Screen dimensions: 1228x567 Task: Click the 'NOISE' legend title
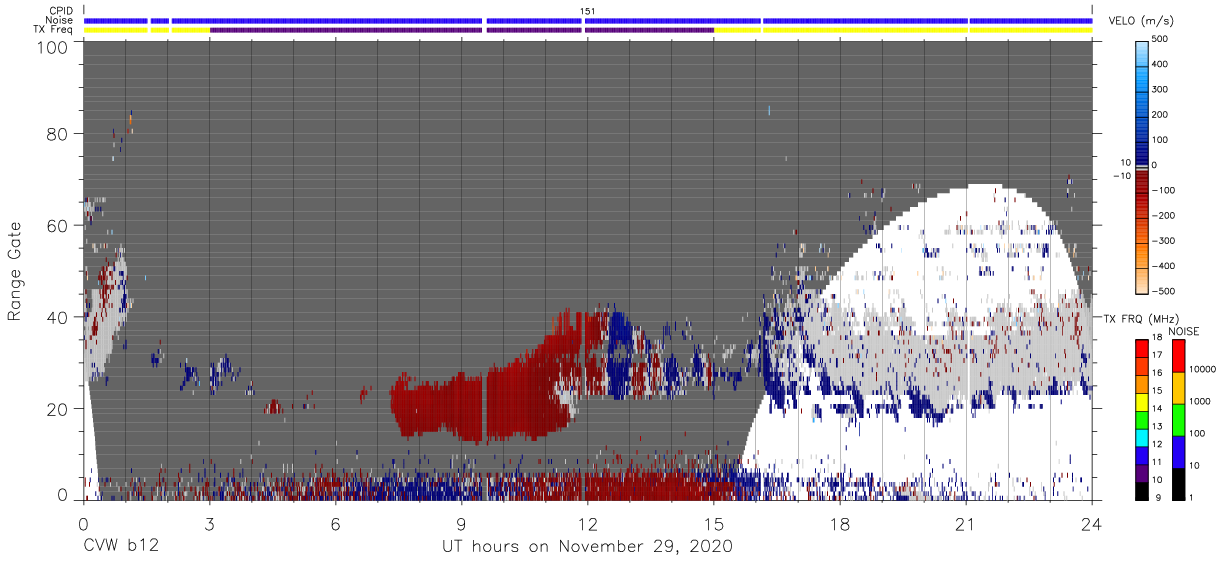pyautogui.click(x=1183, y=331)
